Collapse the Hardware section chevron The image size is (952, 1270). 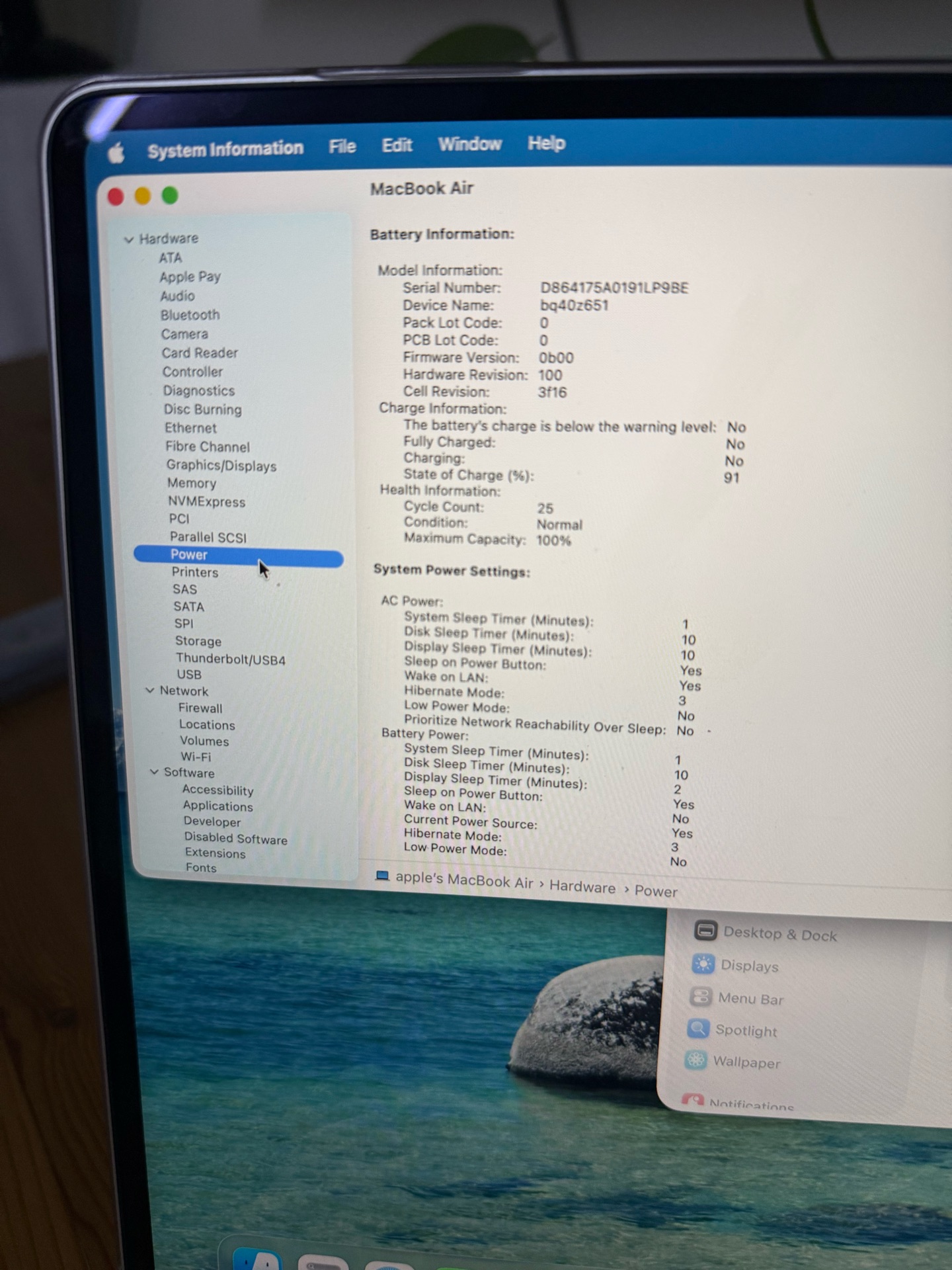[x=129, y=239]
